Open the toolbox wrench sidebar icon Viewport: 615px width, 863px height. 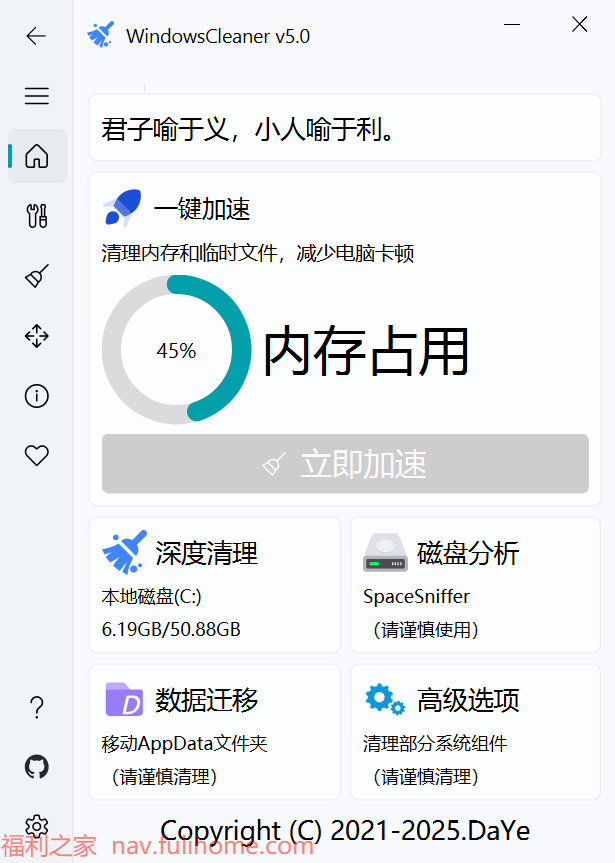[x=37, y=216]
